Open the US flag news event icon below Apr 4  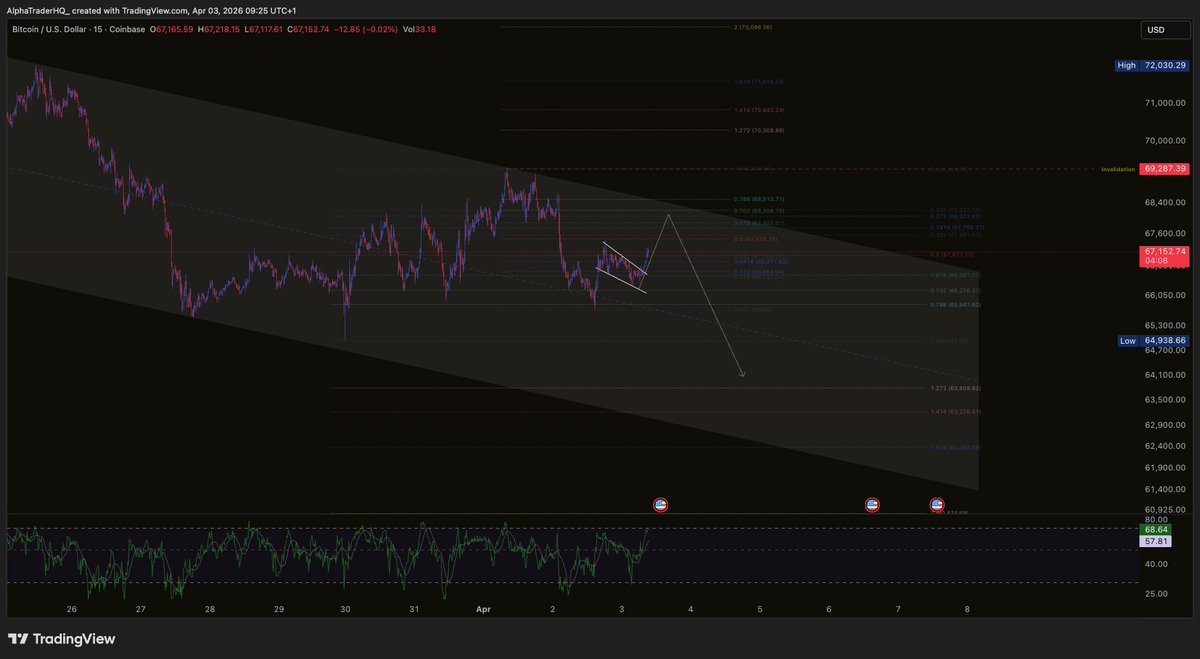click(660, 504)
